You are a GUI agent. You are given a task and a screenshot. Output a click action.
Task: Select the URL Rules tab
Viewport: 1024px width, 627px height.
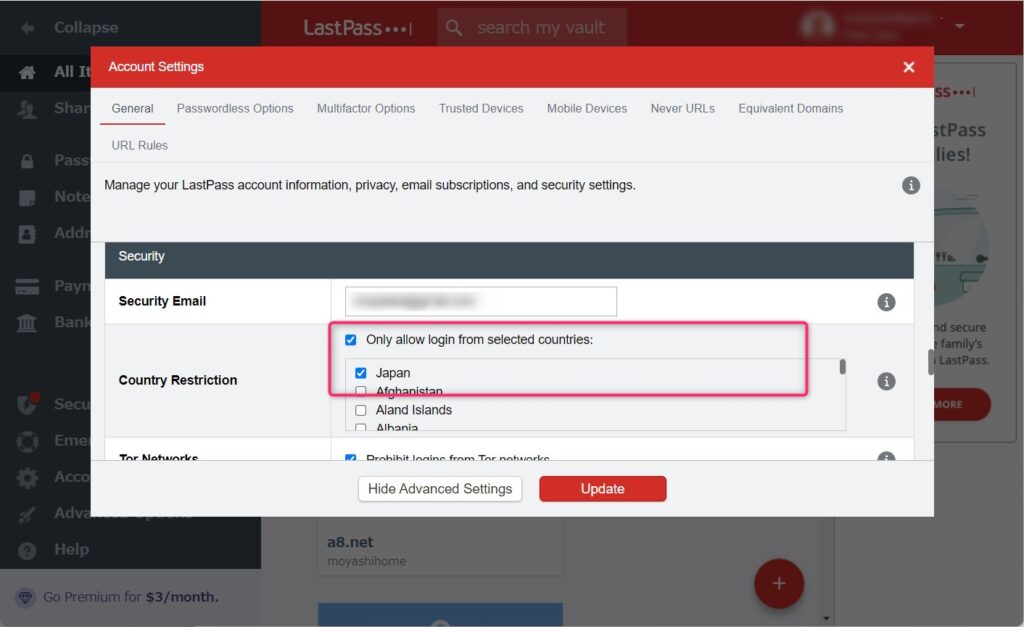coord(140,145)
